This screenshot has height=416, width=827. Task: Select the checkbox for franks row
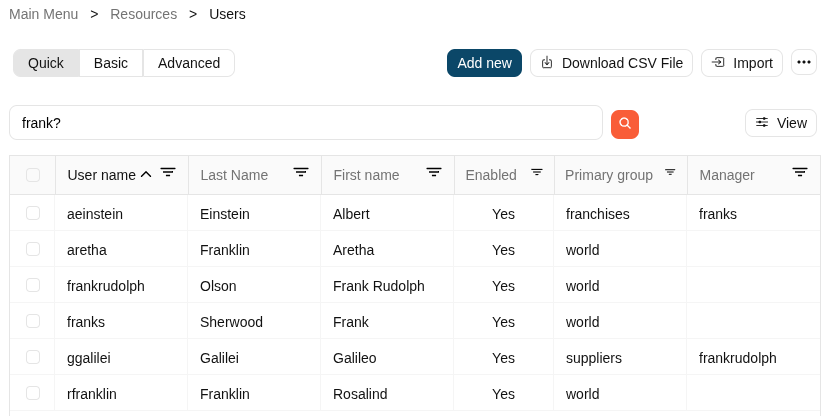pos(33,321)
